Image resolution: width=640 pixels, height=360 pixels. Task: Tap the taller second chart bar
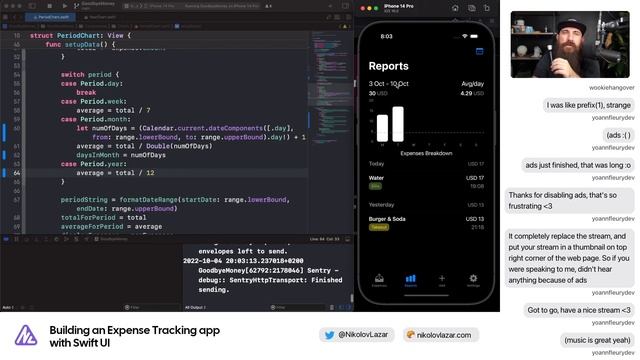click(x=398, y=124)
